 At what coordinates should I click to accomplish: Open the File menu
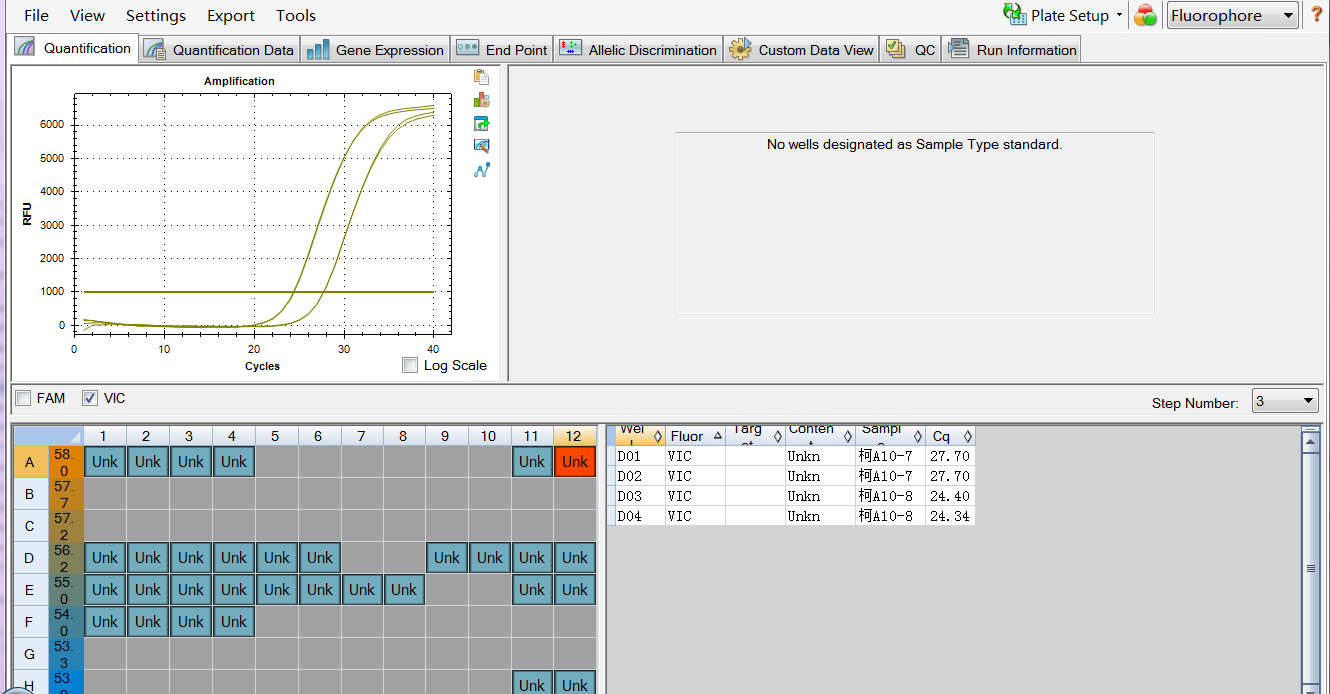coord(36,15)
